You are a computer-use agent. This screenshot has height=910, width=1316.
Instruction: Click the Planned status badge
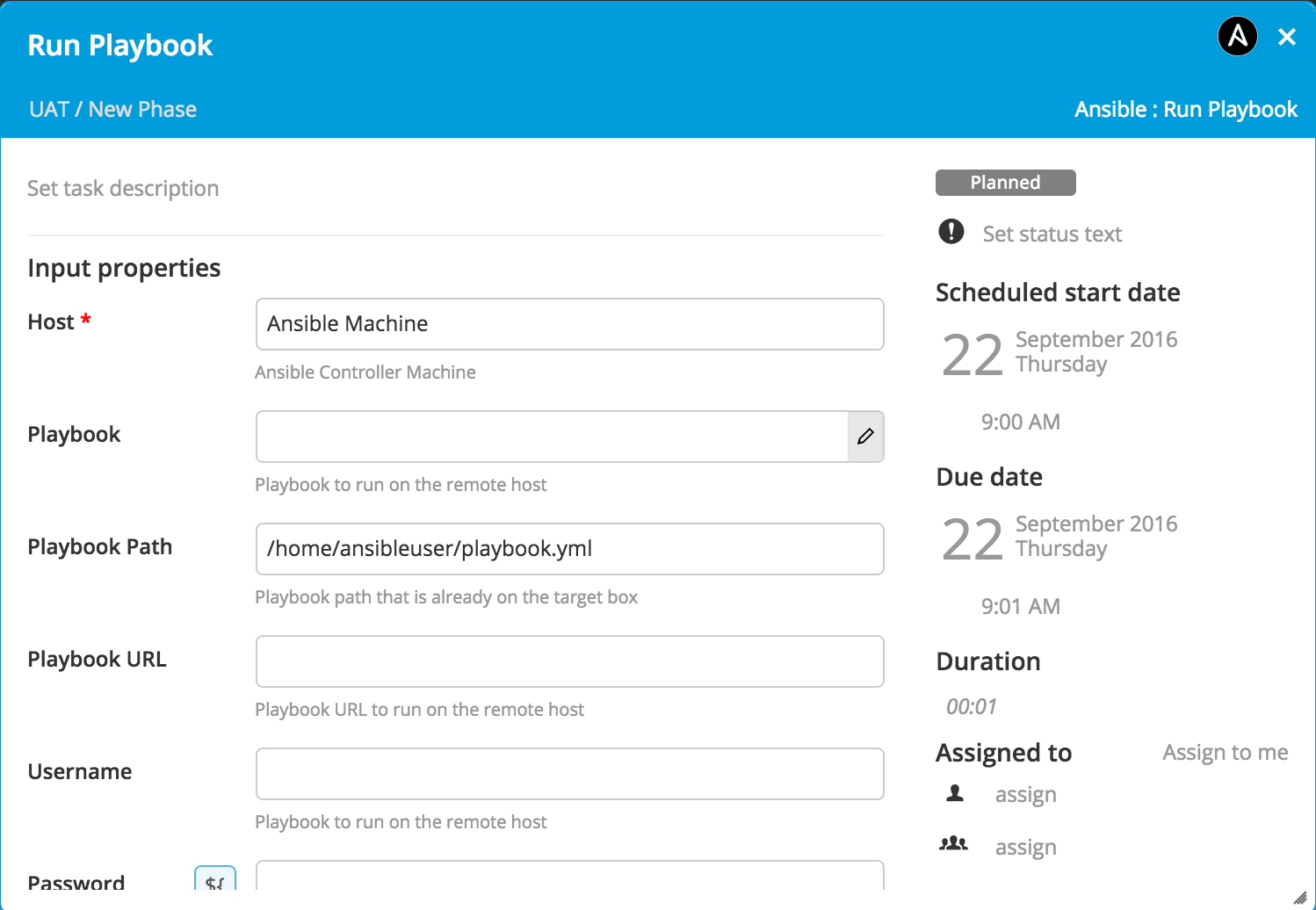click(1006, 183)
